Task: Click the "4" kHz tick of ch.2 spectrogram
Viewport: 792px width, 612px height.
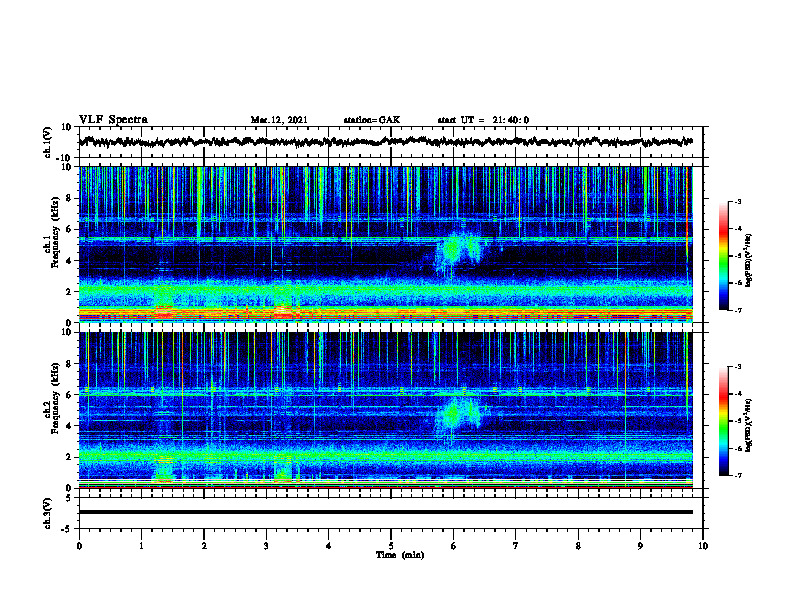Action: [x=70, y=426]
